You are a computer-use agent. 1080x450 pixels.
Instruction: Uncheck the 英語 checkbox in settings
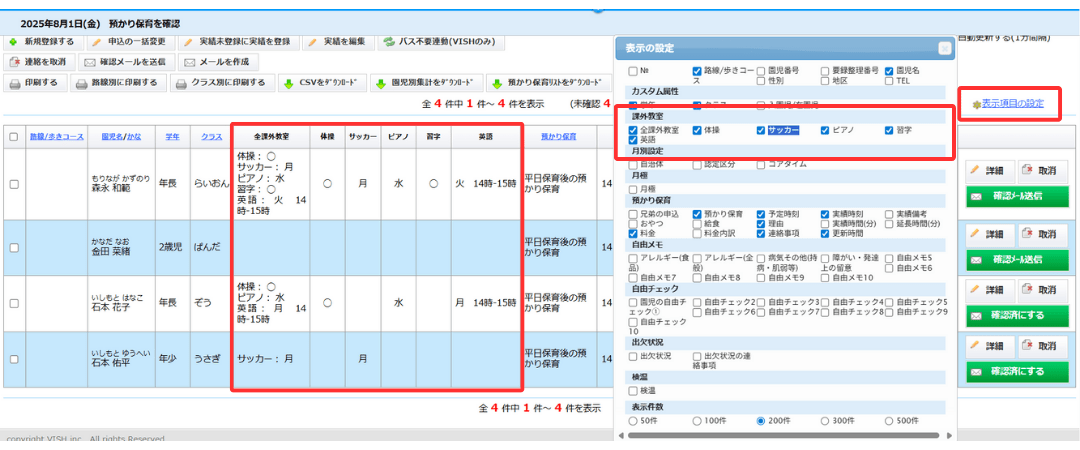tap(632, 139)
